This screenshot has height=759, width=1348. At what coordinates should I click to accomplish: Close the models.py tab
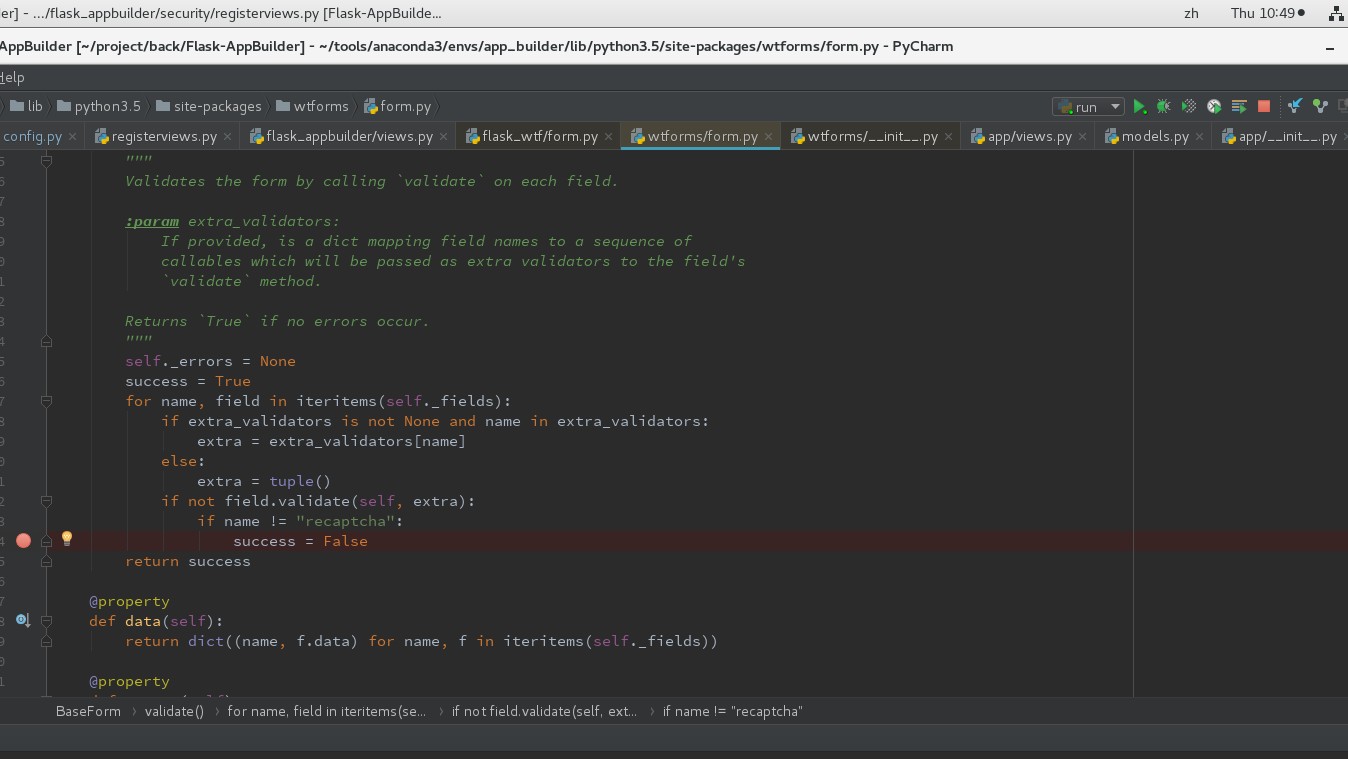tap(1199, 137)
